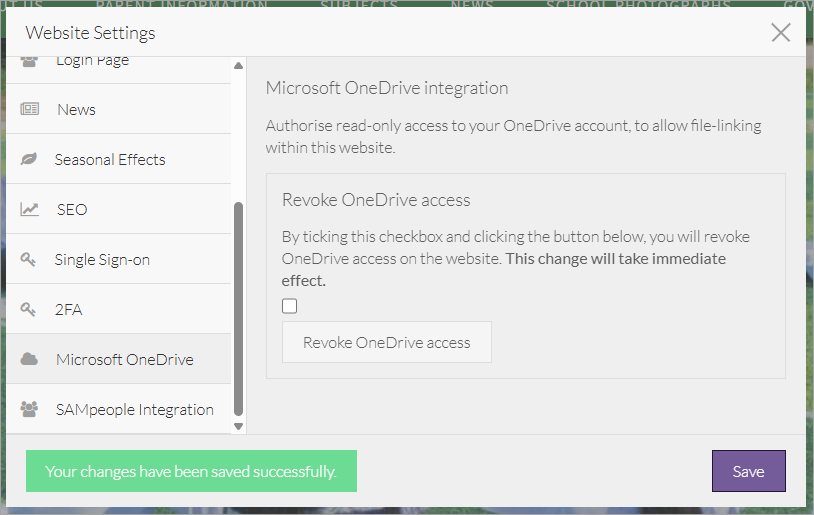
Task: Click the Microsoft OneDrive cloud icon
Action: pos(29,359)
